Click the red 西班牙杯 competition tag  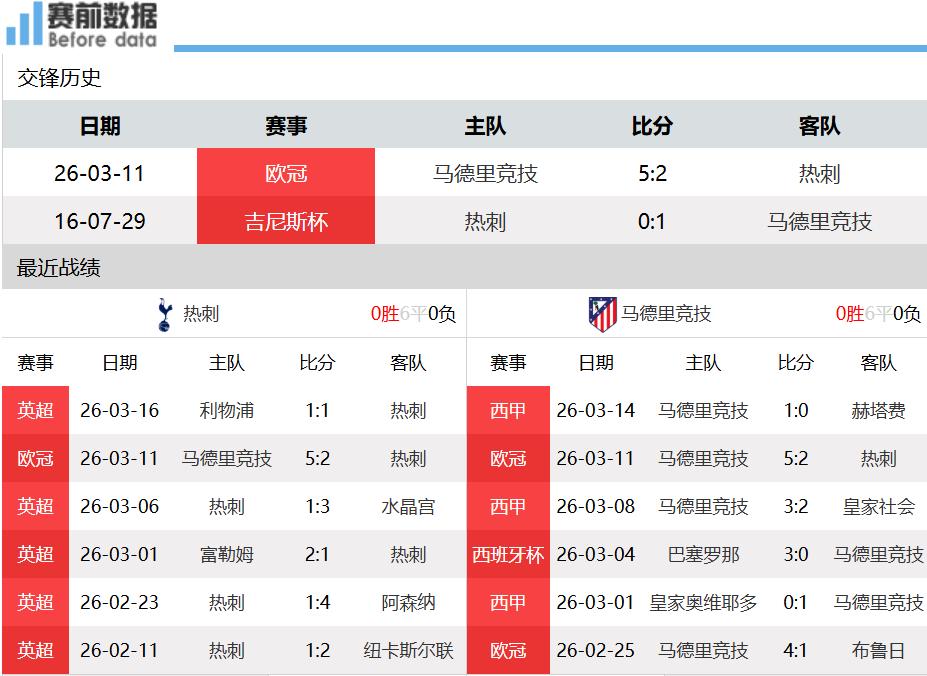tap(508, 554)
